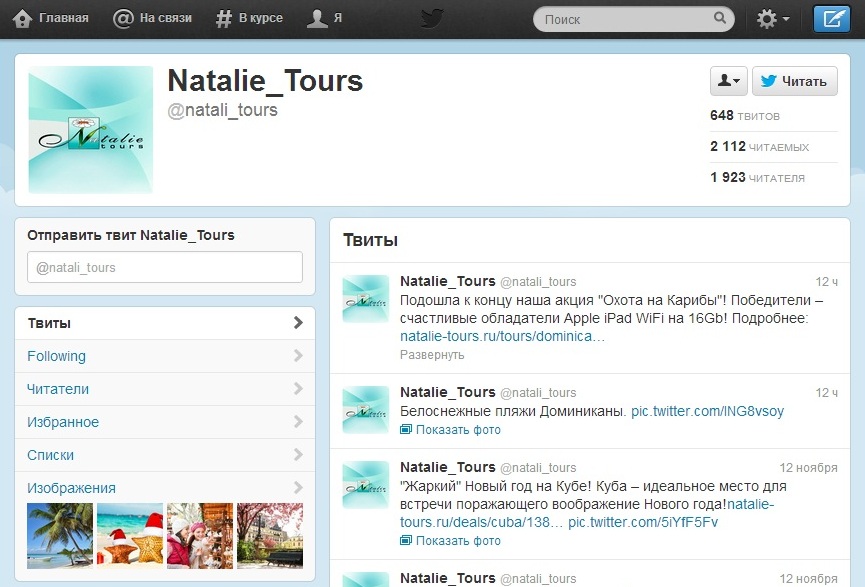This screenshot has height=587, width=865.
Task: Open the settings gear dropdown
Action: point(772,19)
